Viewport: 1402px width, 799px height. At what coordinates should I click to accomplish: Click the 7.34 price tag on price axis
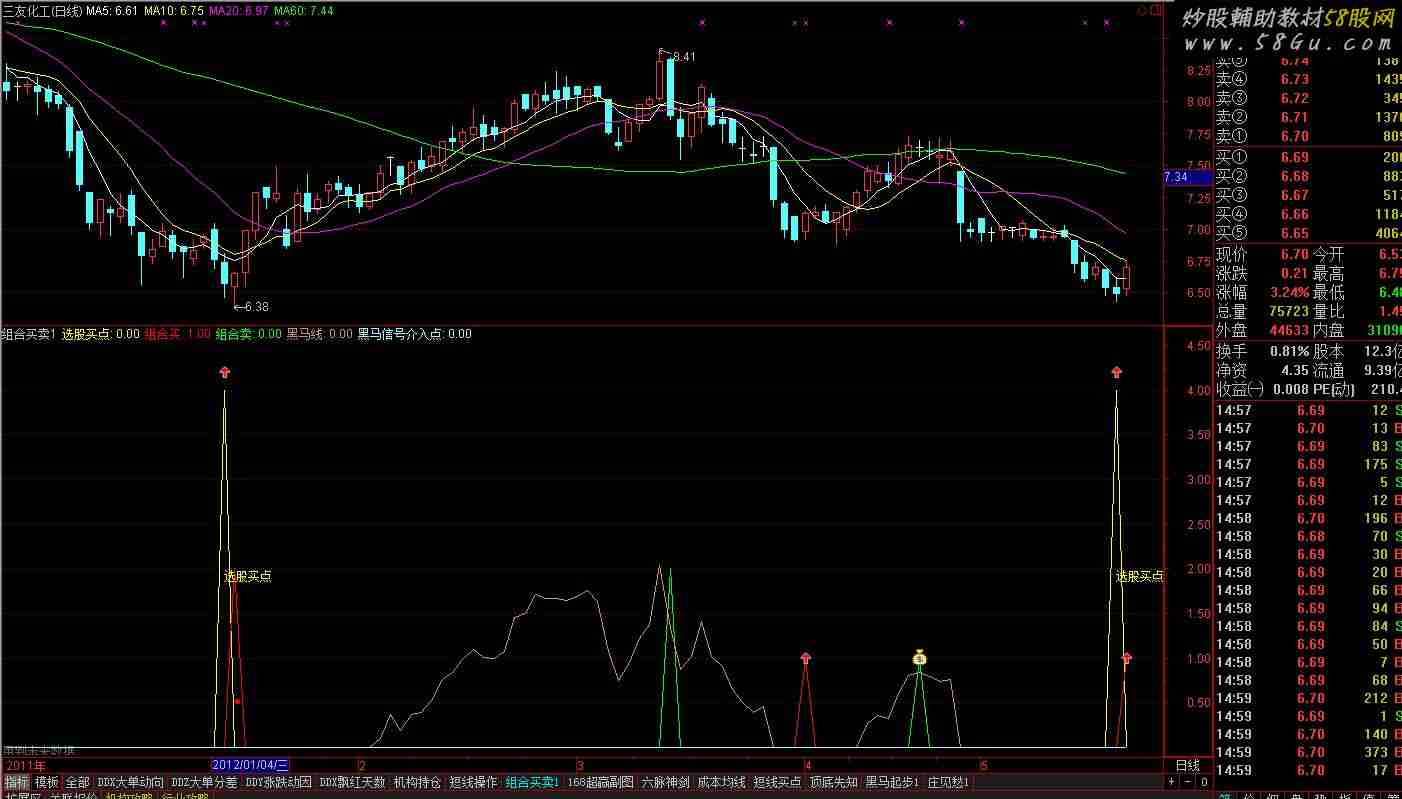[1177, 177]
